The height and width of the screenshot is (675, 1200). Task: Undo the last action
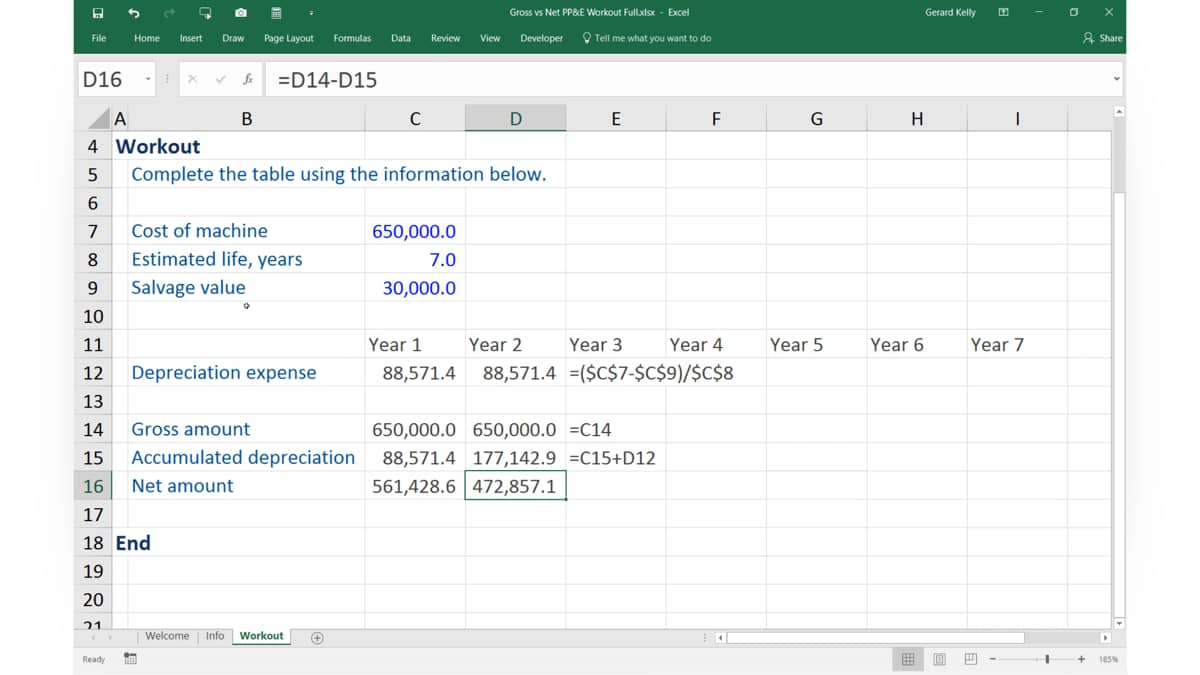click(133, 13)
